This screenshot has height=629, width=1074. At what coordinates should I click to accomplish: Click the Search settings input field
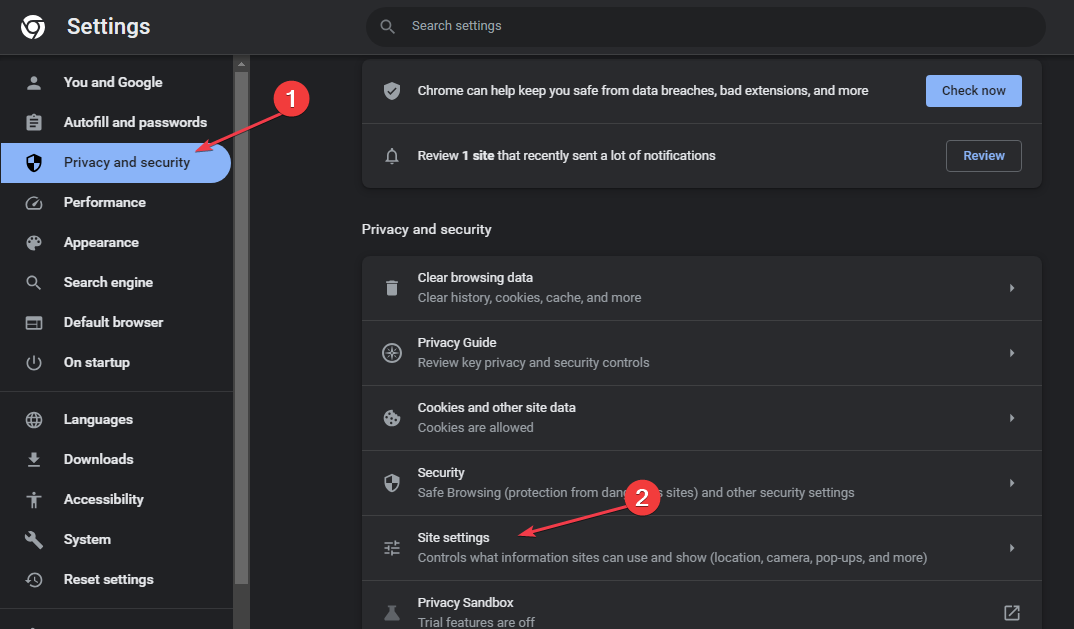[x=705, y=27]
